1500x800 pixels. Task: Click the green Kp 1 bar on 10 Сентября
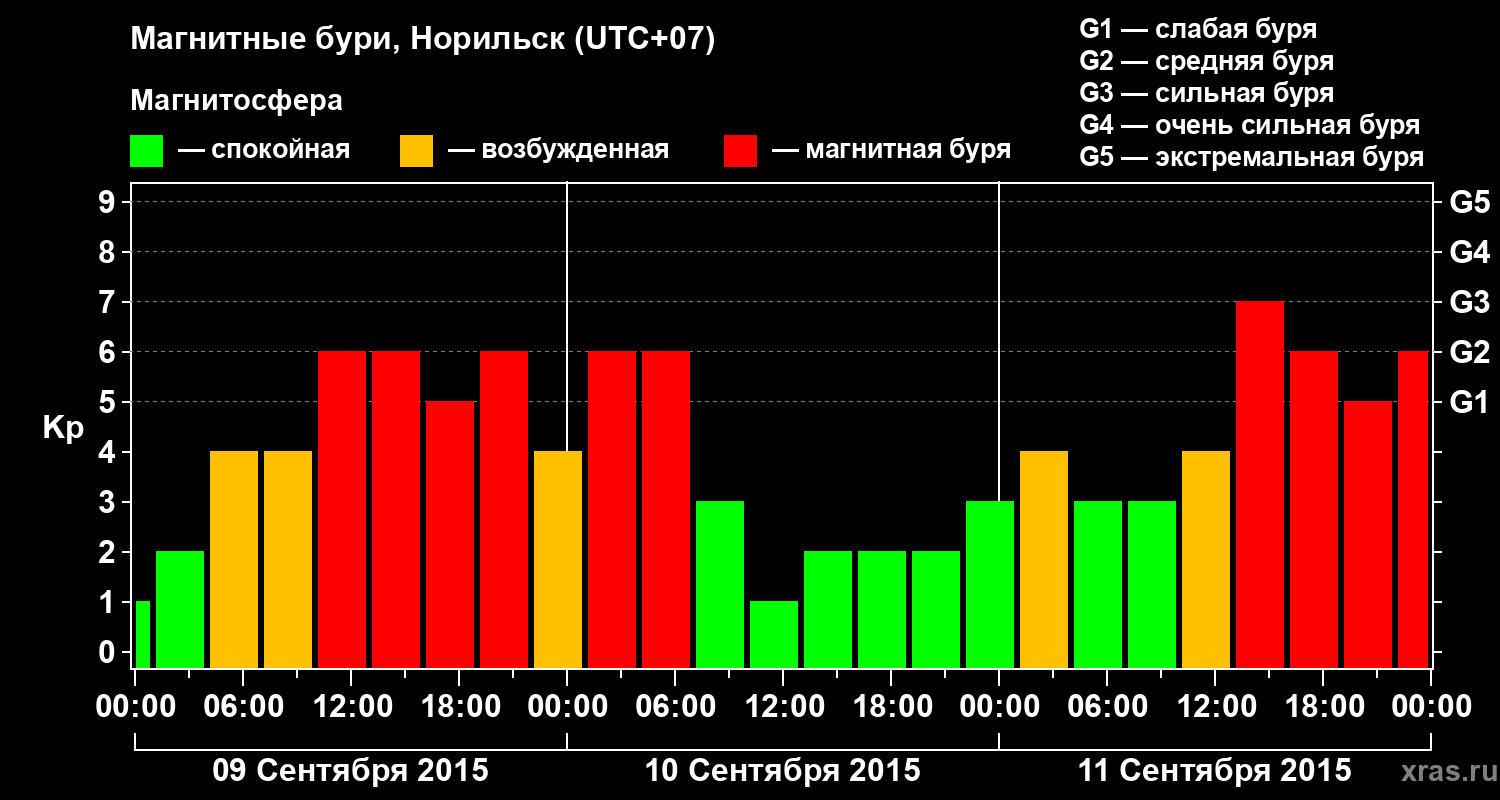(774, 634)
